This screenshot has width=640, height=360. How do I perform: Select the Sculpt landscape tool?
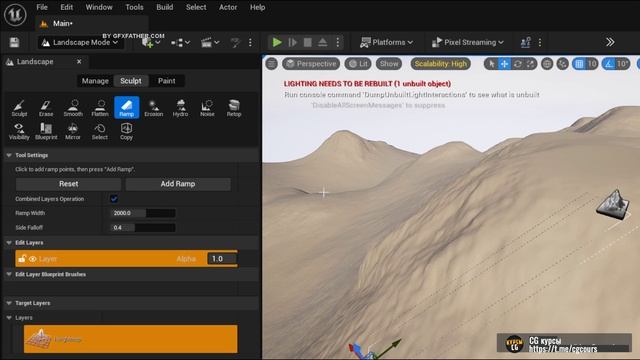19,108
